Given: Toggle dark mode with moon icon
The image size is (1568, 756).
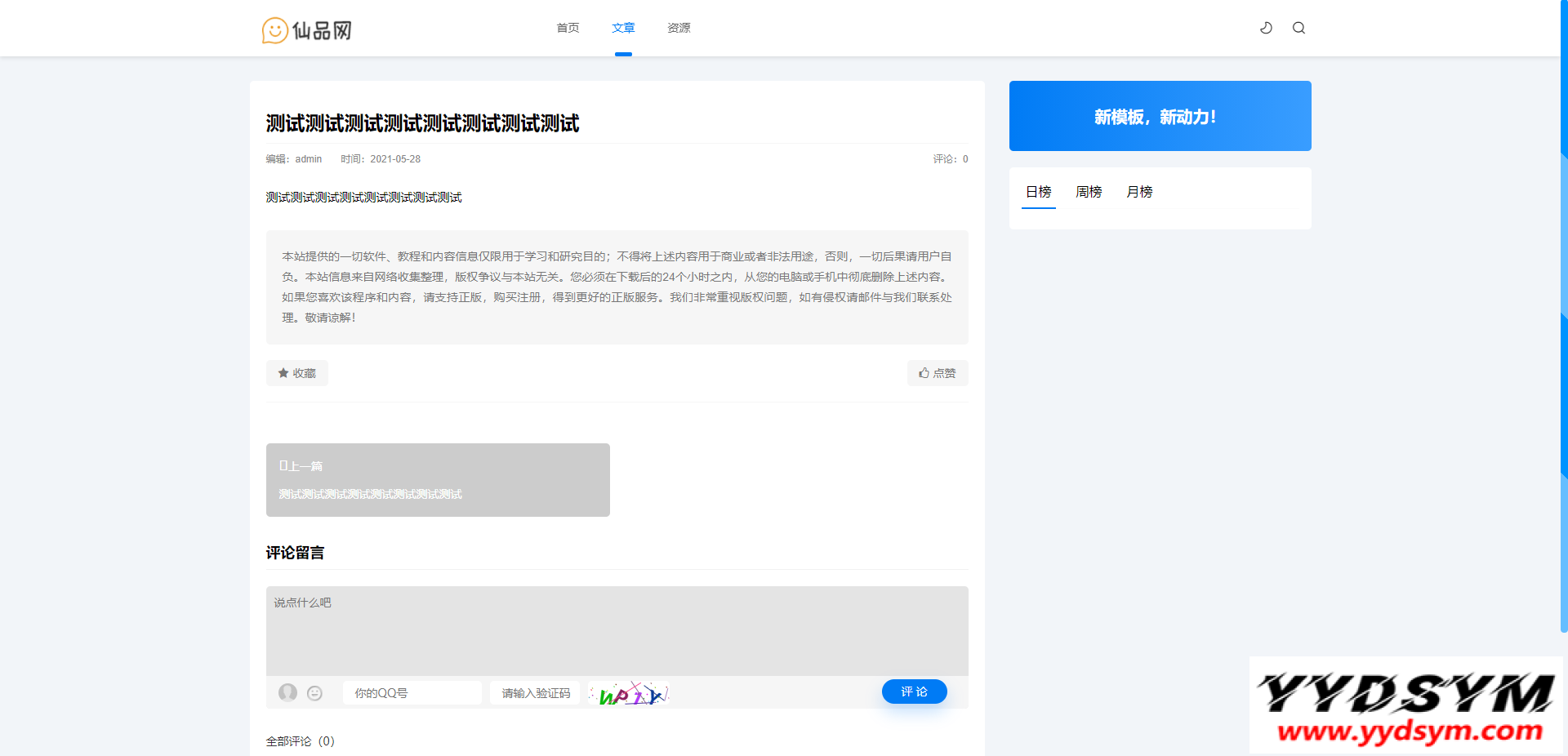Looking at the screenshot, I should pos(1266,28).
